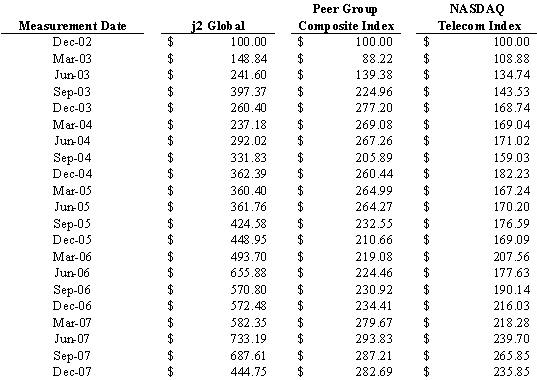Select the Peer Group Composite Index header
This screenshot has width=537, height=380.
coord(346,17)
